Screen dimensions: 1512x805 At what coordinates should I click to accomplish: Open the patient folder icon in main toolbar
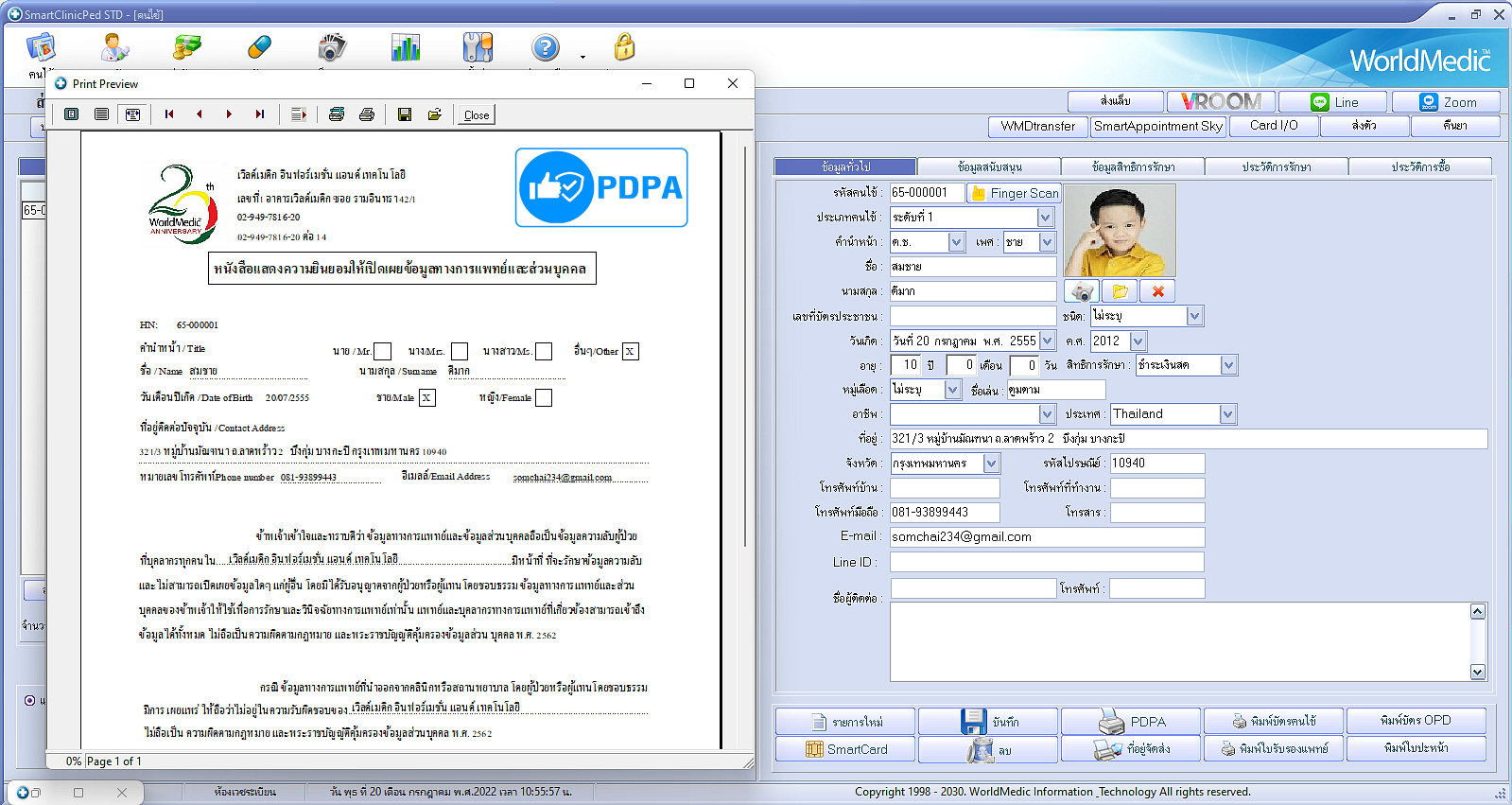click(x=42, y=47)
